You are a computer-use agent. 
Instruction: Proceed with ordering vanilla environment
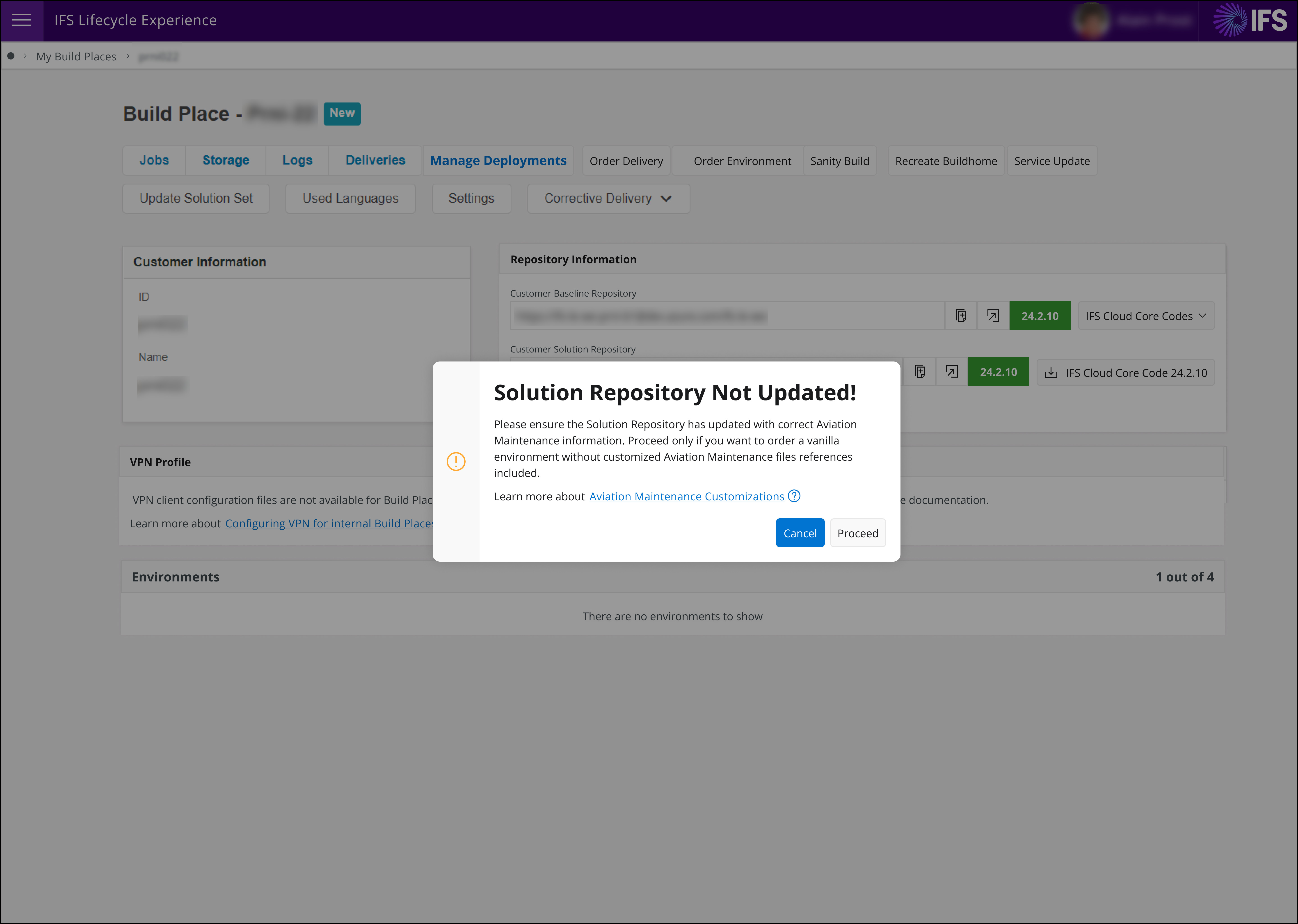pos(858,533)
